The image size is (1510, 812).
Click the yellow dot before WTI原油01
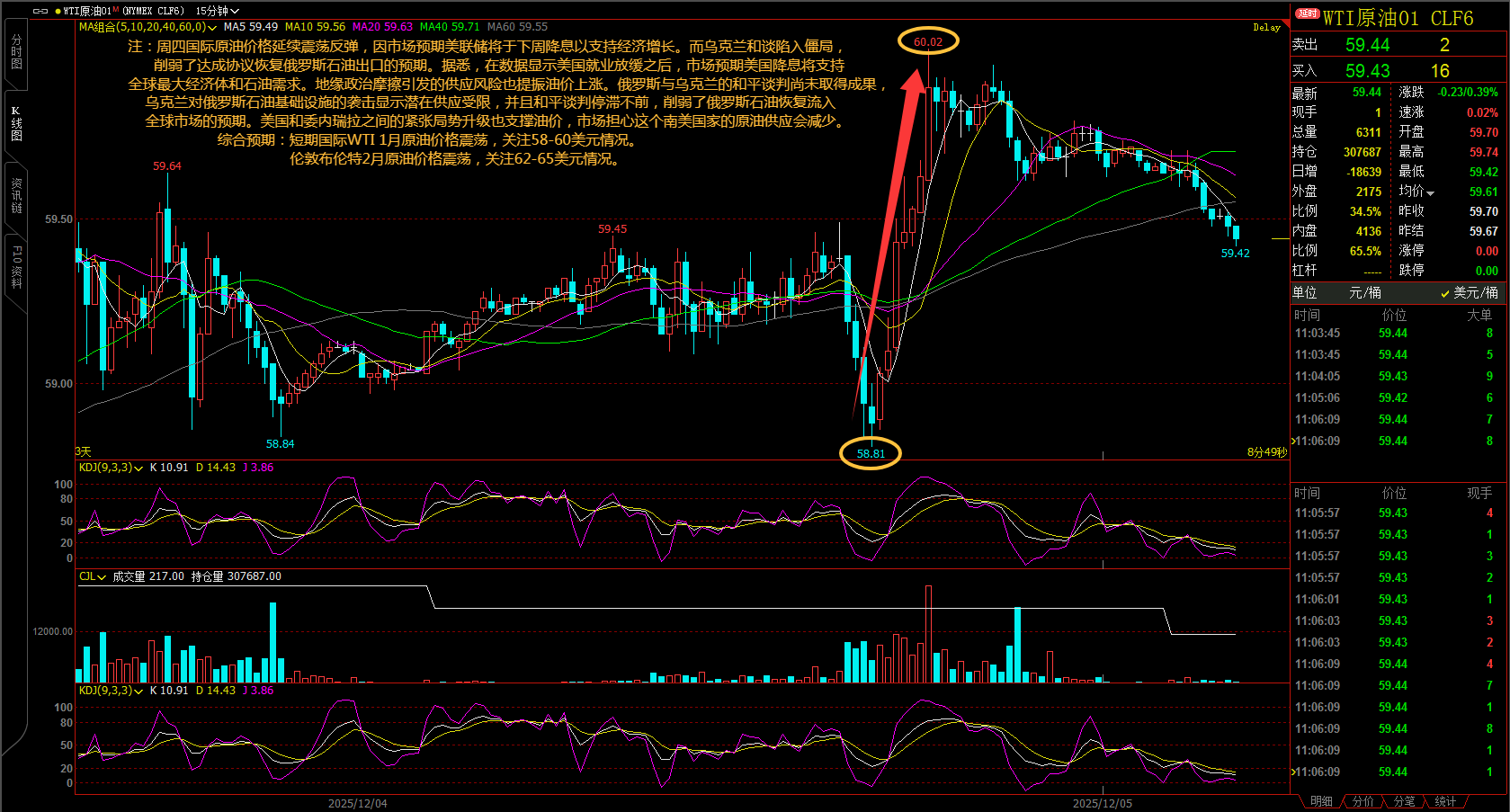coord(58,12)
